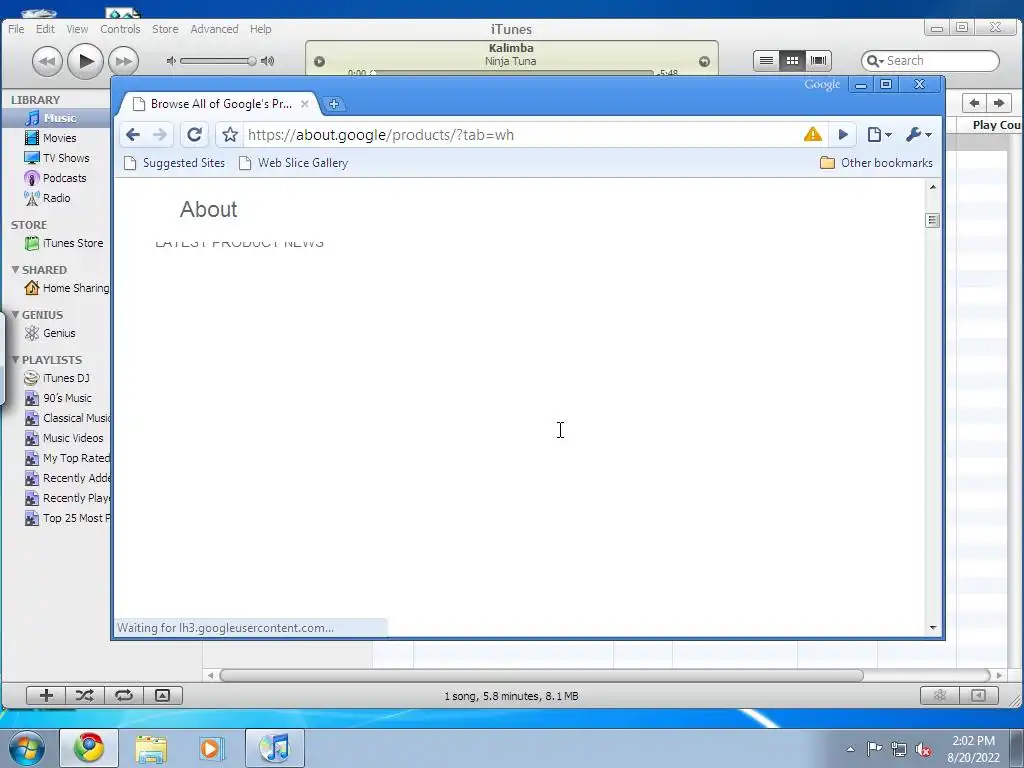Click the Chrome address bar URL

tap(381, 135)
